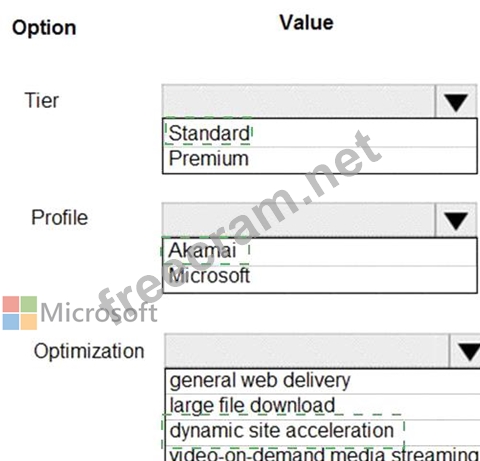Pick general web delivery optimization
The width and height of the screenshot is (480, 461).
[x=323, y=381]
